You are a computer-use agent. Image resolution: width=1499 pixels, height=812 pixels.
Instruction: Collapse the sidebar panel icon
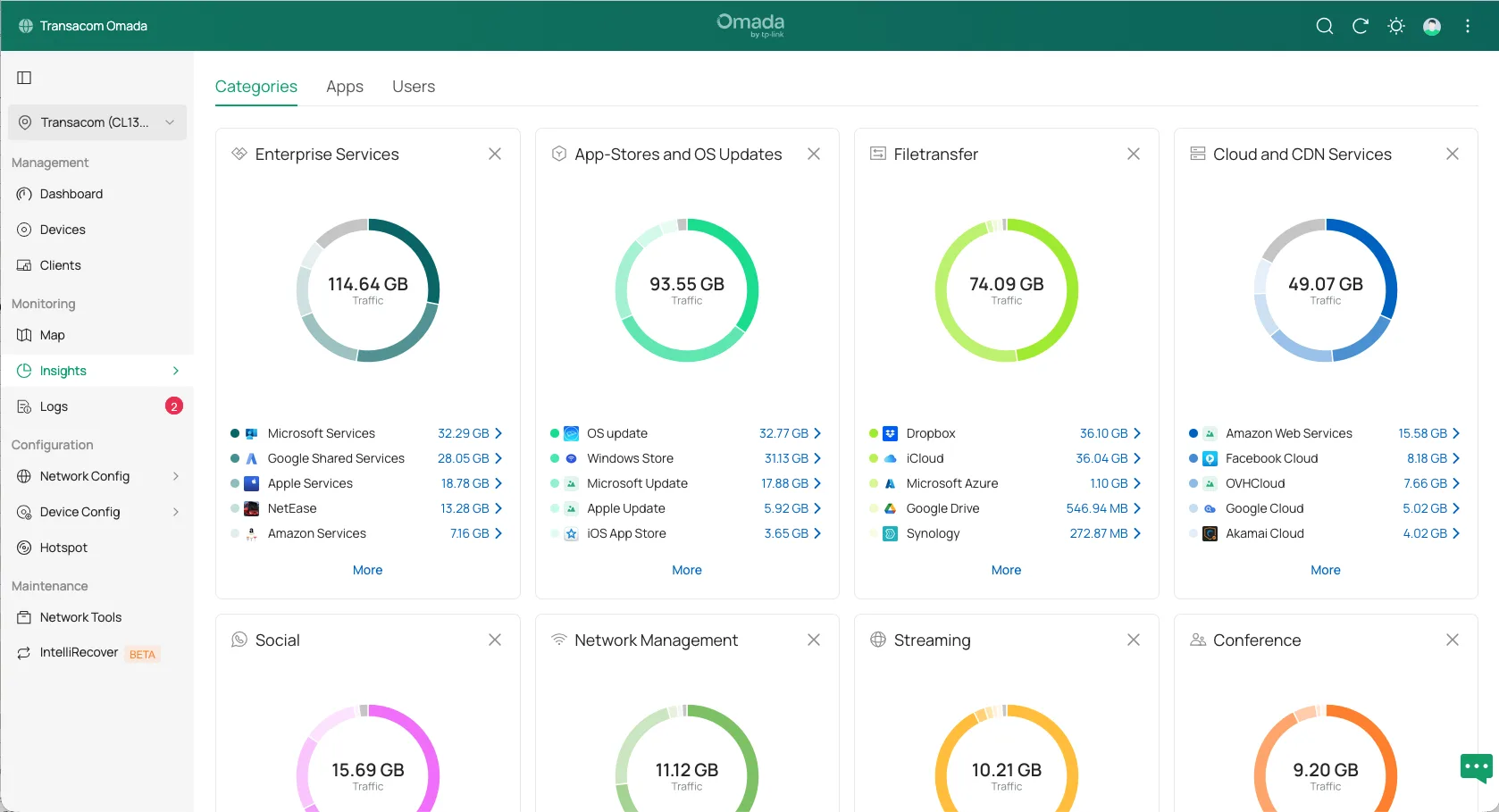coord(24,78)
